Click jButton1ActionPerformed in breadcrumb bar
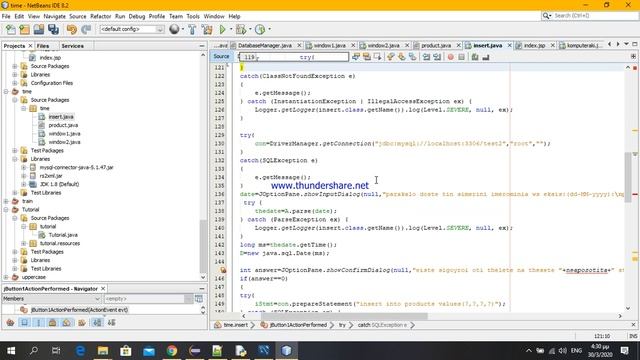 tap(298, 325)
